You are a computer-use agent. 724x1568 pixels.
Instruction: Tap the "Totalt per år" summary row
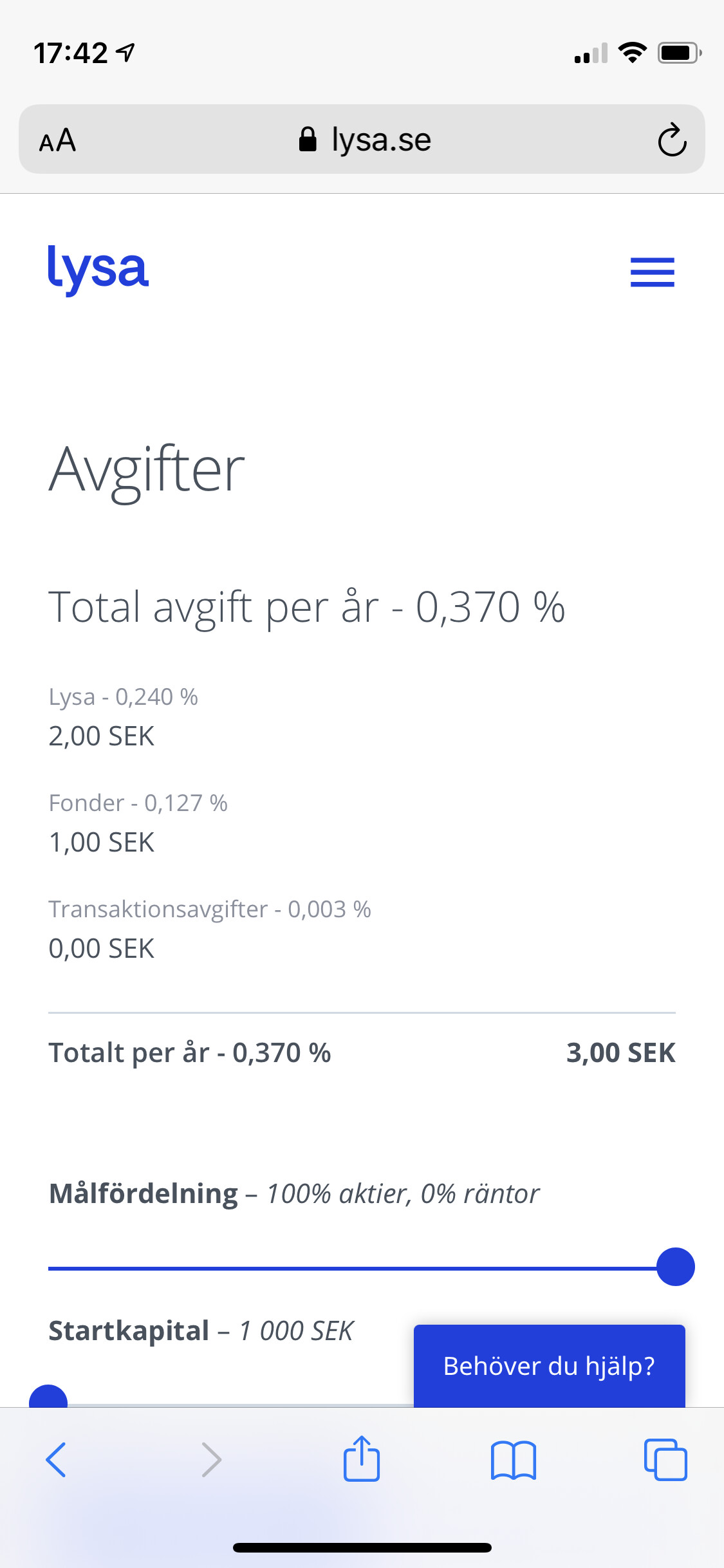point(362,1053)
